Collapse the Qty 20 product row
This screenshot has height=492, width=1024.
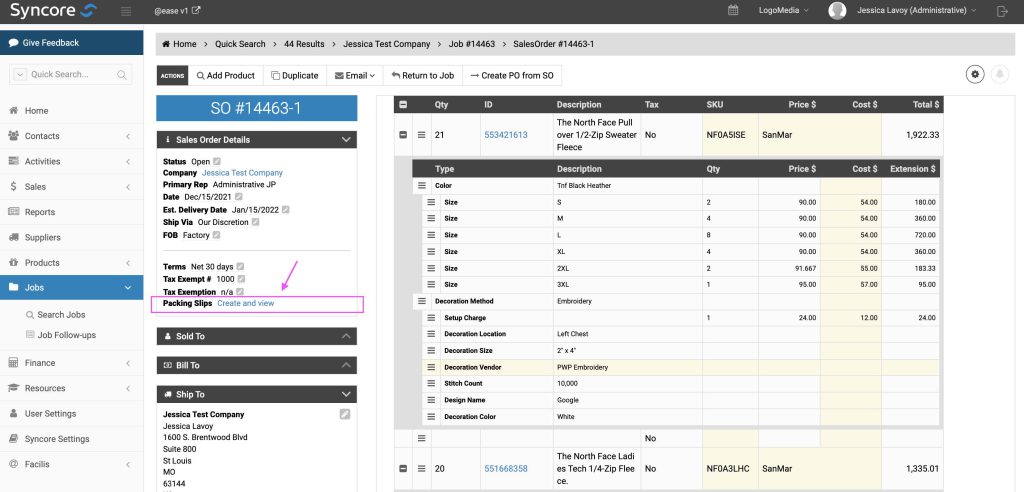click(403, 468)
